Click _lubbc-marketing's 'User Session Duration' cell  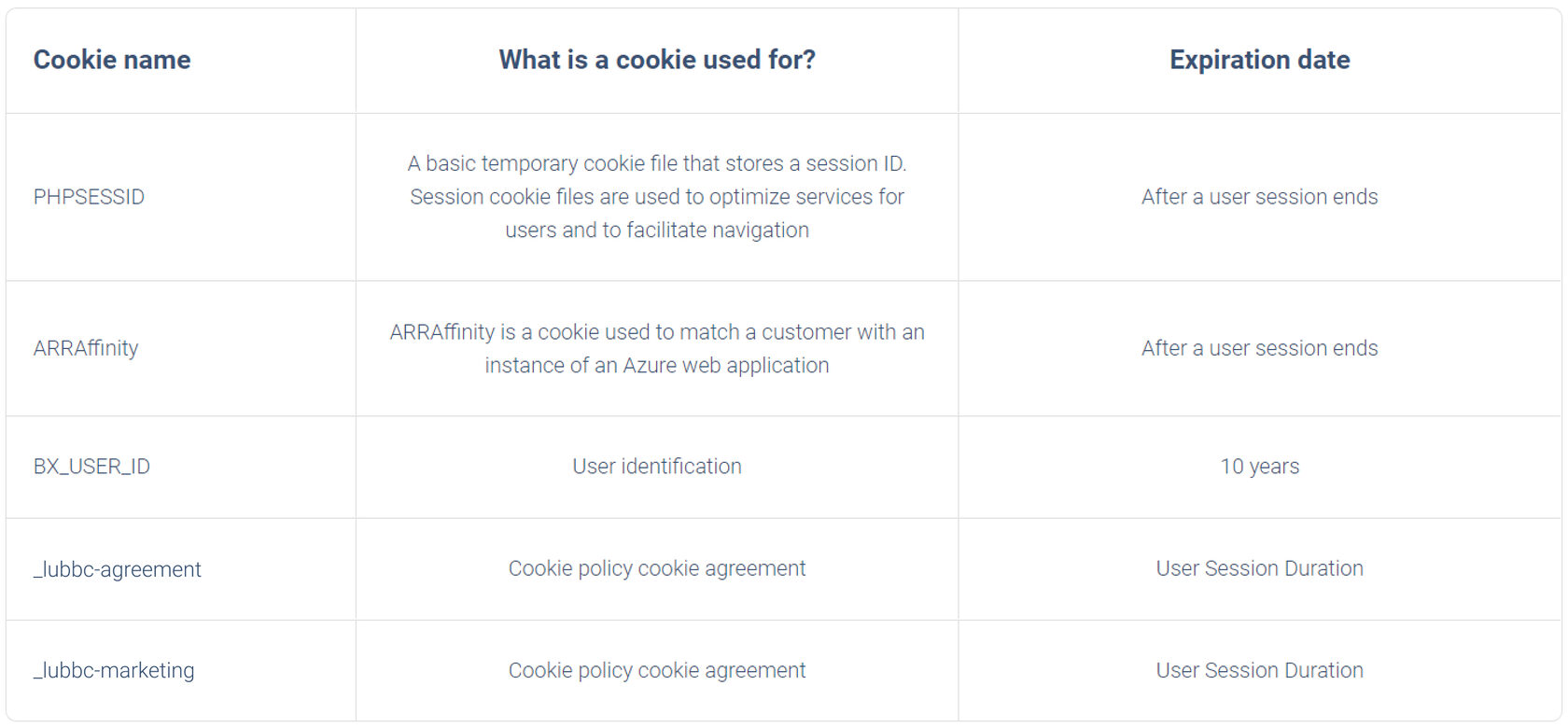click(x=1259, y=670)
